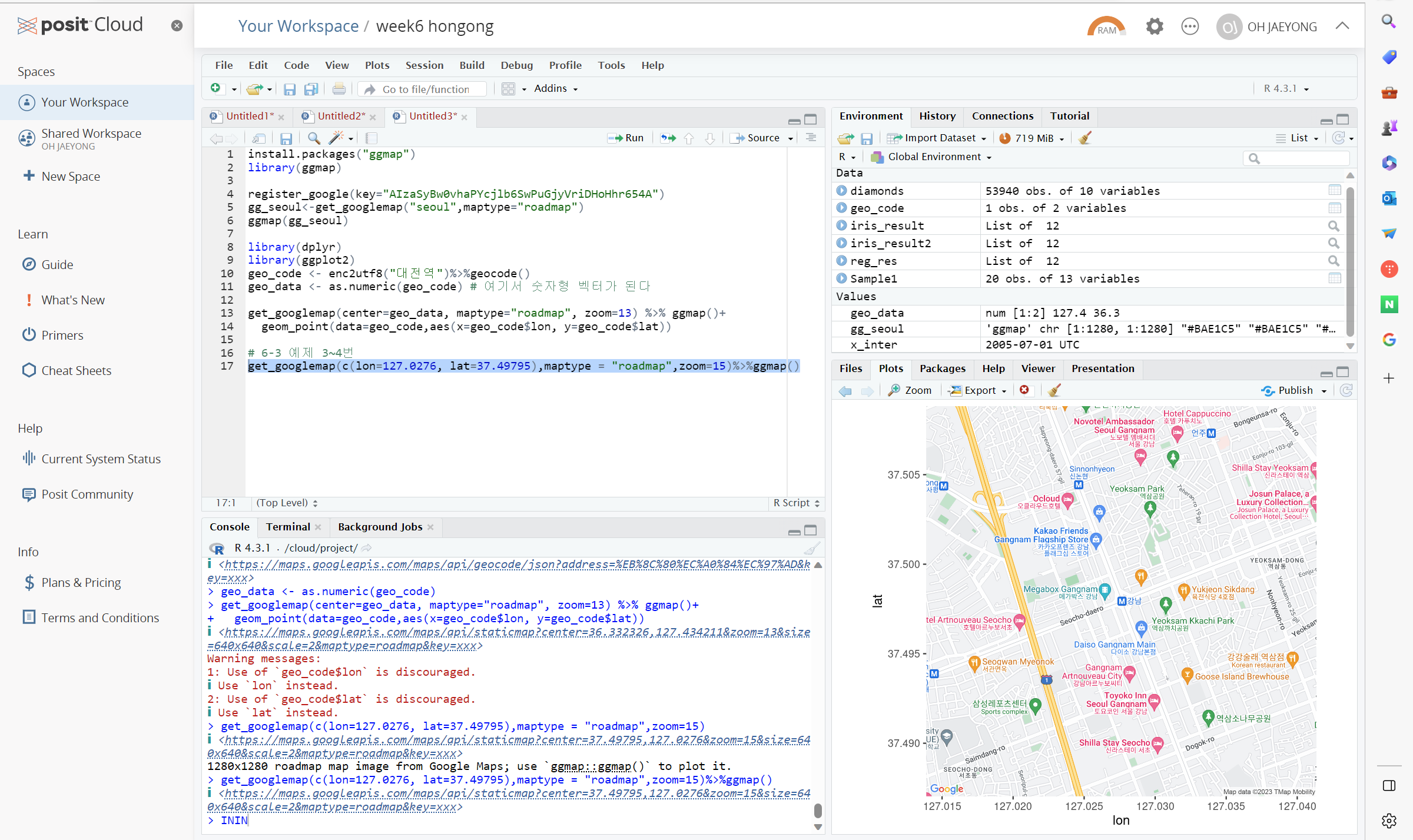Remove current plot with red X icon
The image size is (1413, 840).
pos(1024,390)
